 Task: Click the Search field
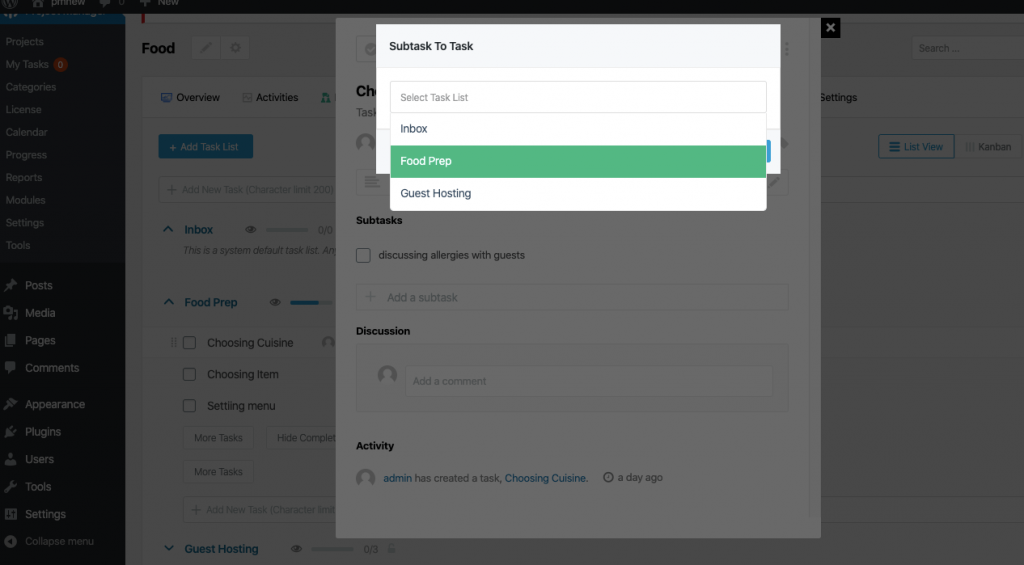968,48
